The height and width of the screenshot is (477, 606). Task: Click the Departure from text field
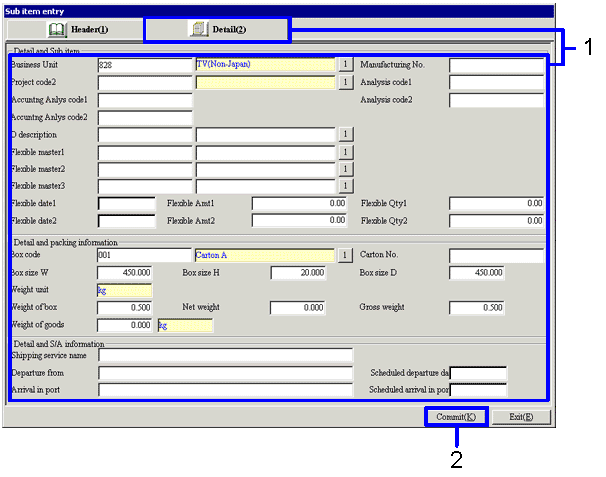[225, 373]
